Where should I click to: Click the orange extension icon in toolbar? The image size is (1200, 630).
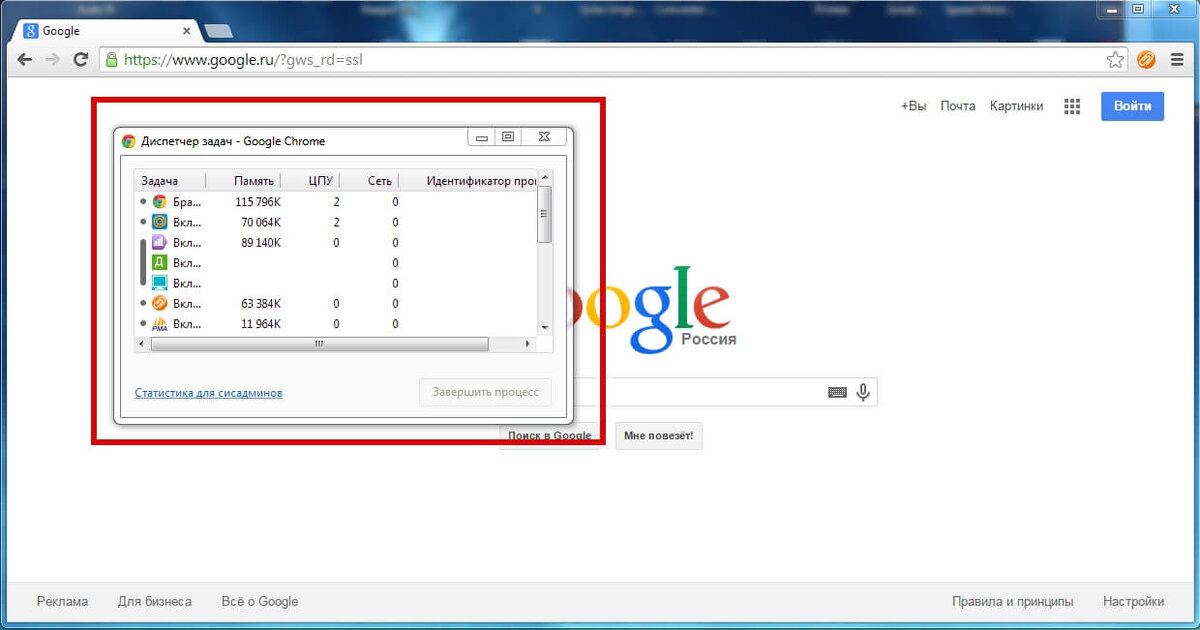(1146, 60)
